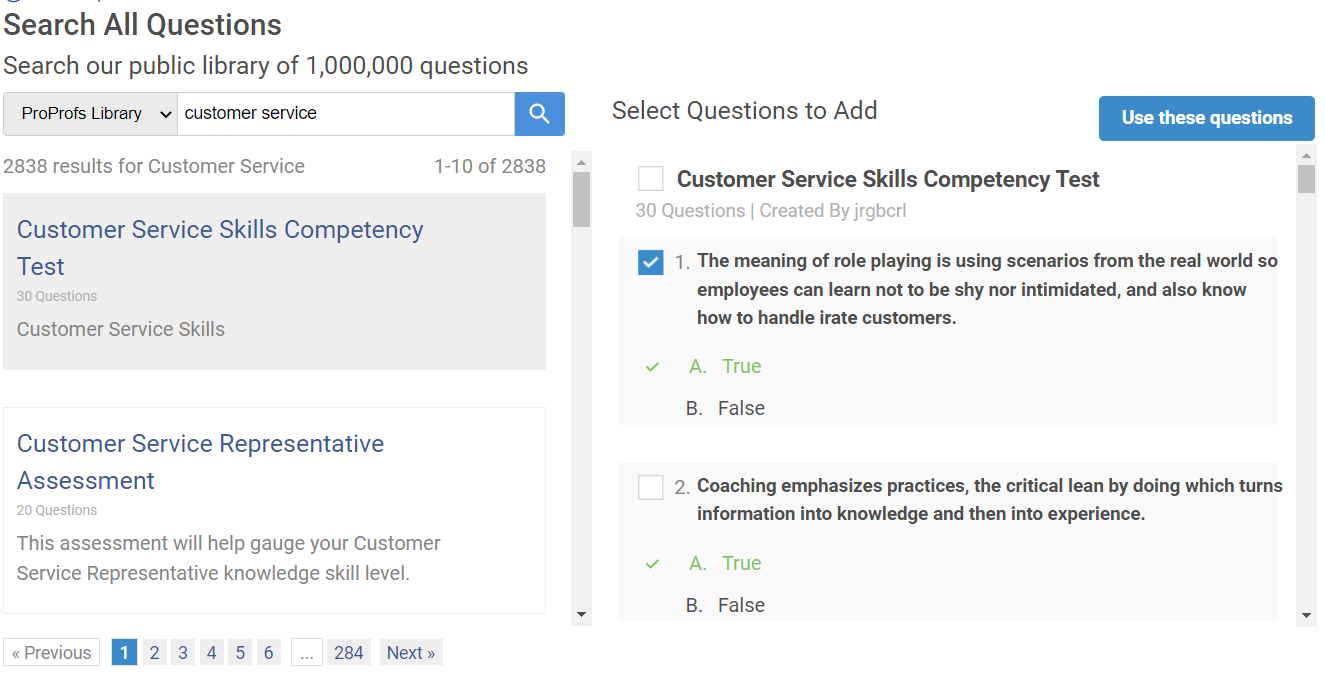Click down arrow of questions panel scrollbar
1325x680 pixels.
click(x=1306, y=615)
